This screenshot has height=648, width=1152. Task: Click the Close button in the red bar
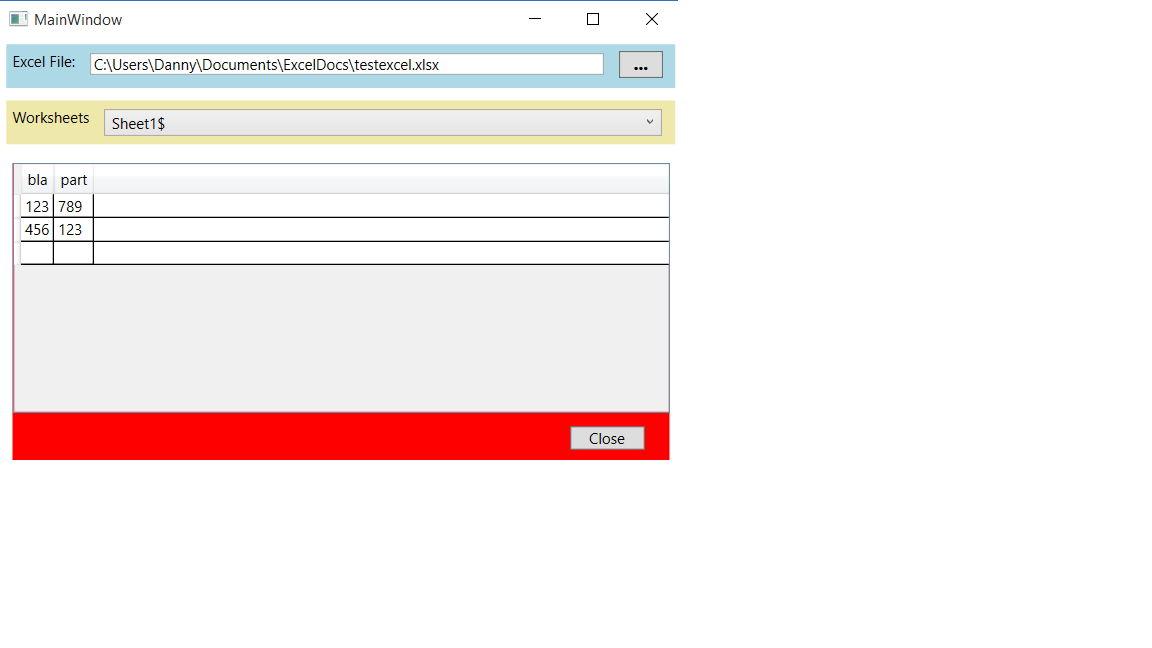(607, 438)
